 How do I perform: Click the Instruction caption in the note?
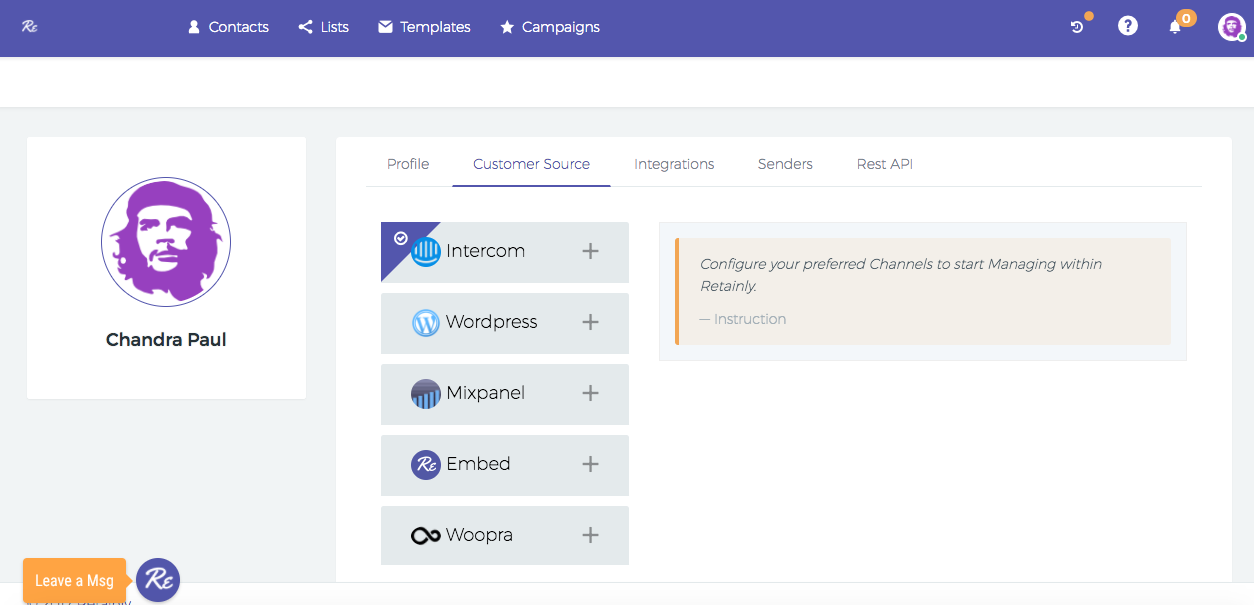pyautogui.click(x=743, y=319)
